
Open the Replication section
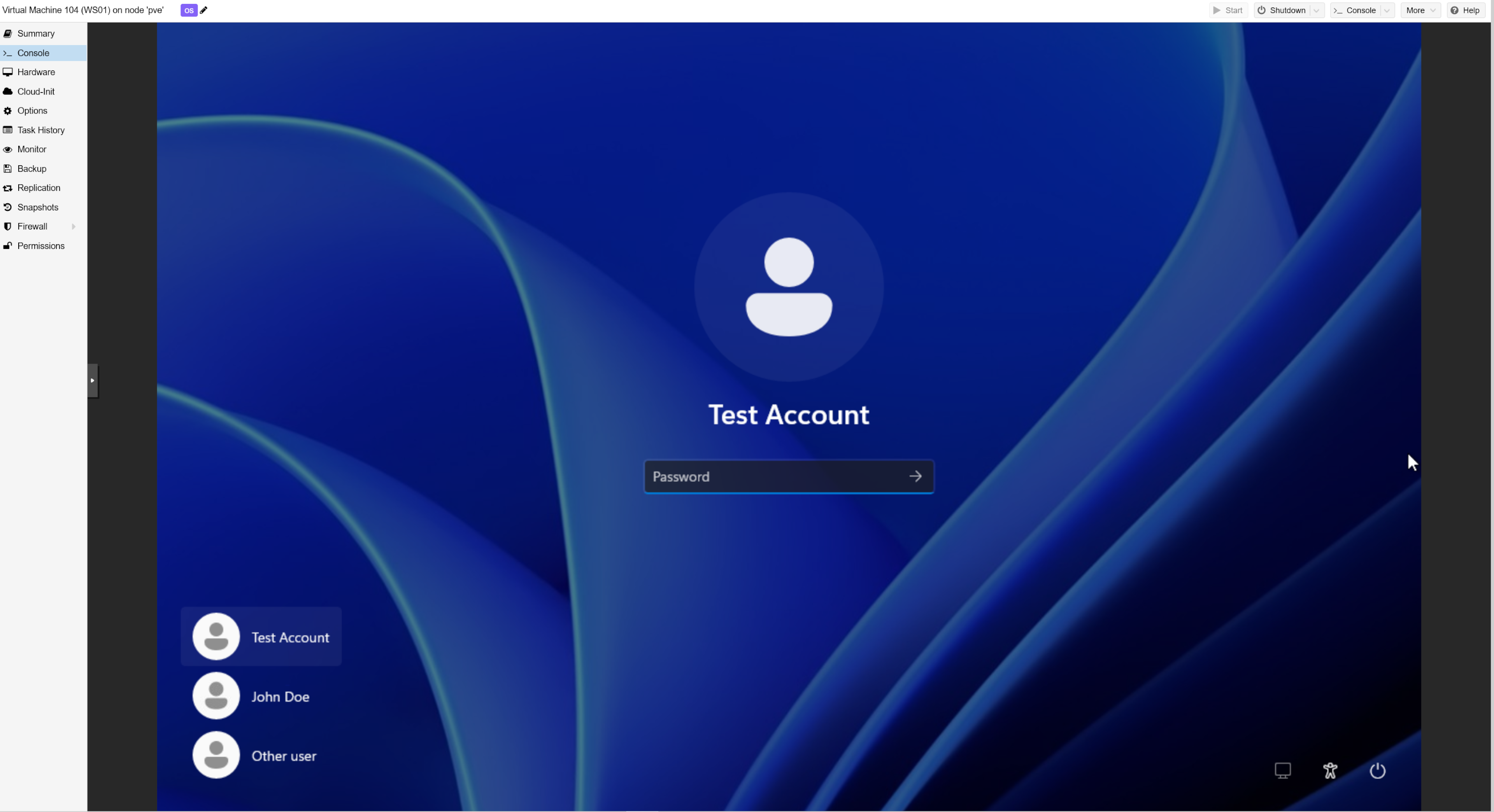tap(44, 188)
